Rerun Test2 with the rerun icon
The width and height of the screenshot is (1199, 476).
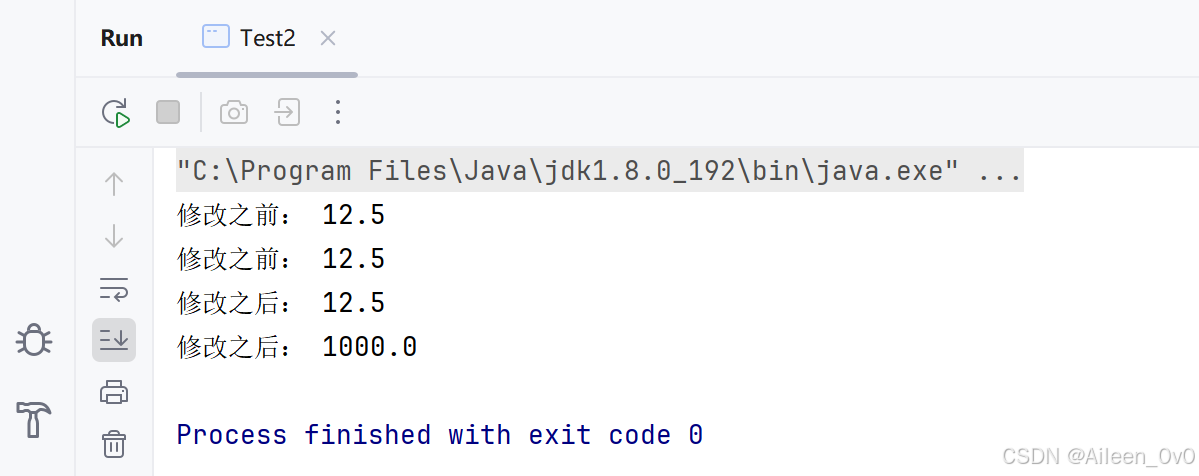coord(115,112)
